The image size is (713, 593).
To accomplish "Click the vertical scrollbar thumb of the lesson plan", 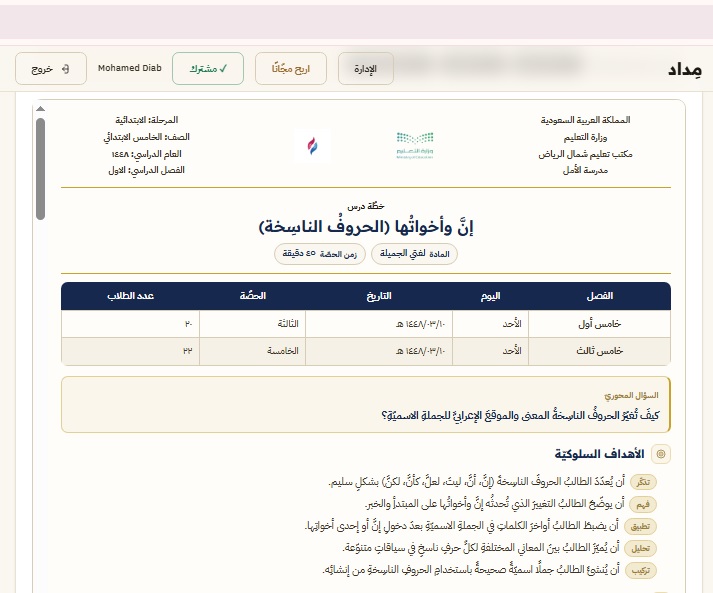I will pyautogui.click(x=40, y=169).
